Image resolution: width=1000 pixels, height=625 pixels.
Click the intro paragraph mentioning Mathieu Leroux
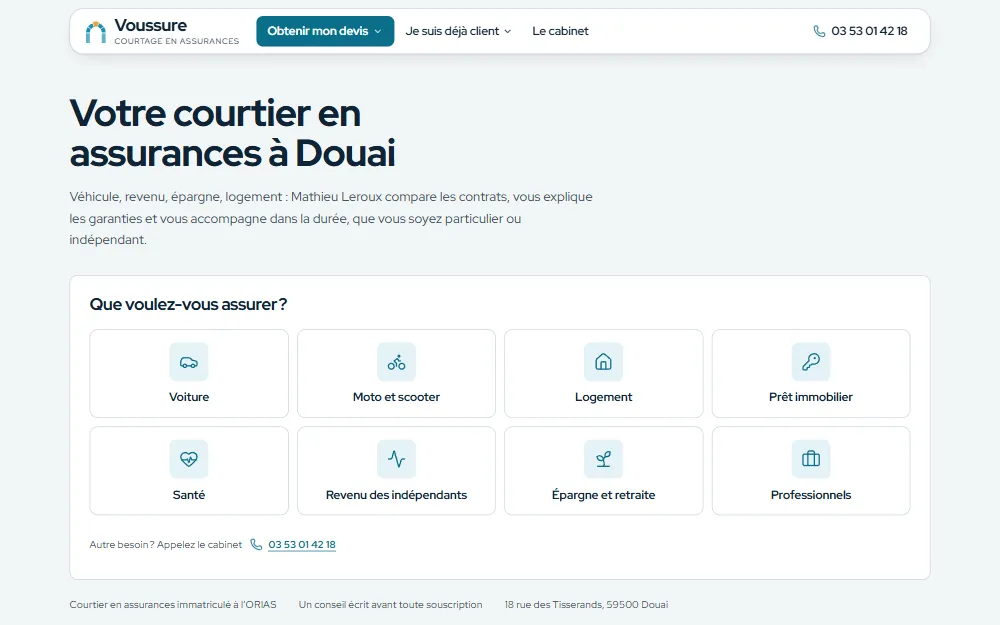(331, 218)
